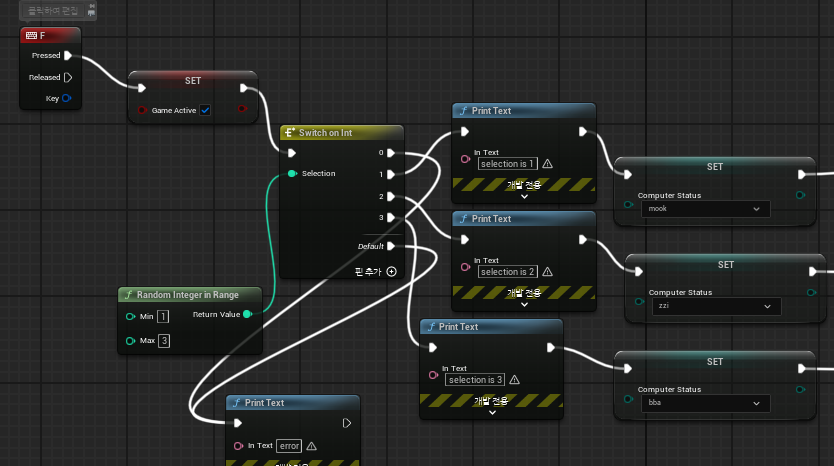The image size is (834, 466).
Task: Click In Text pin of error Print Text
Action: 238,446
